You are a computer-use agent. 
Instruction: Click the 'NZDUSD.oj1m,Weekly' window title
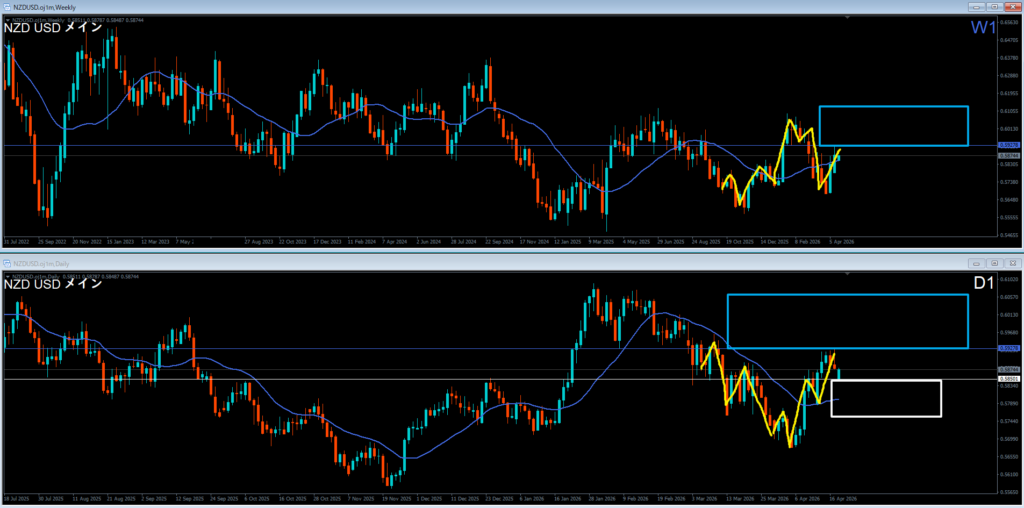point(44,7)
